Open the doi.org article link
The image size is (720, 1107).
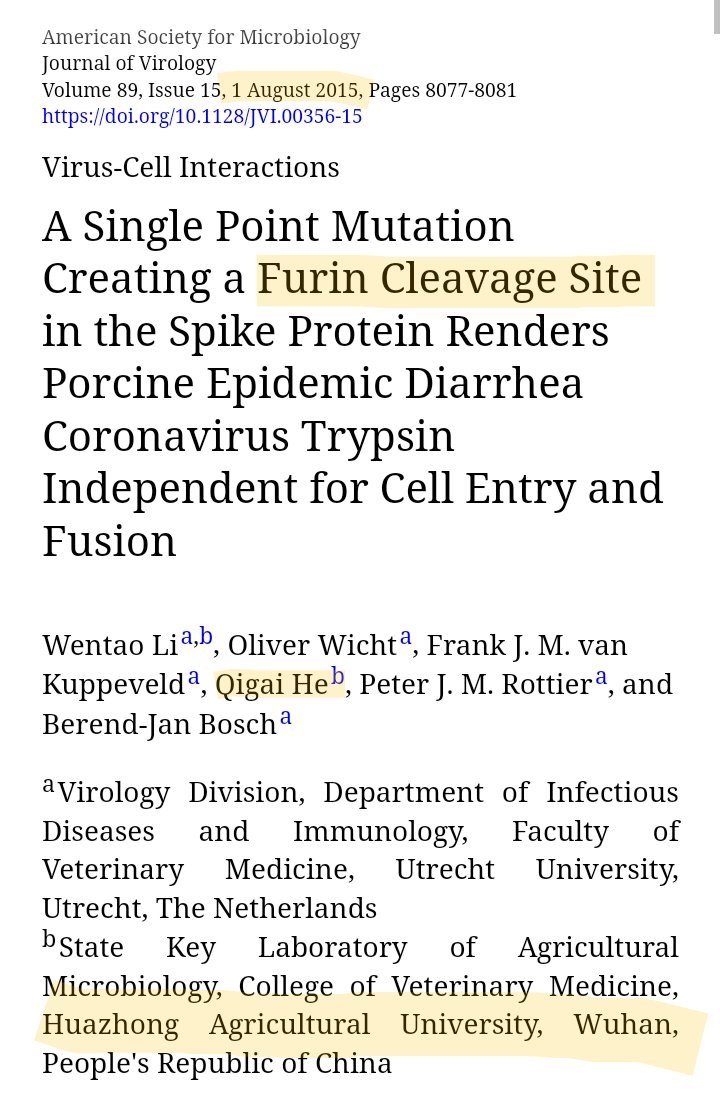(x=201, y=116)
